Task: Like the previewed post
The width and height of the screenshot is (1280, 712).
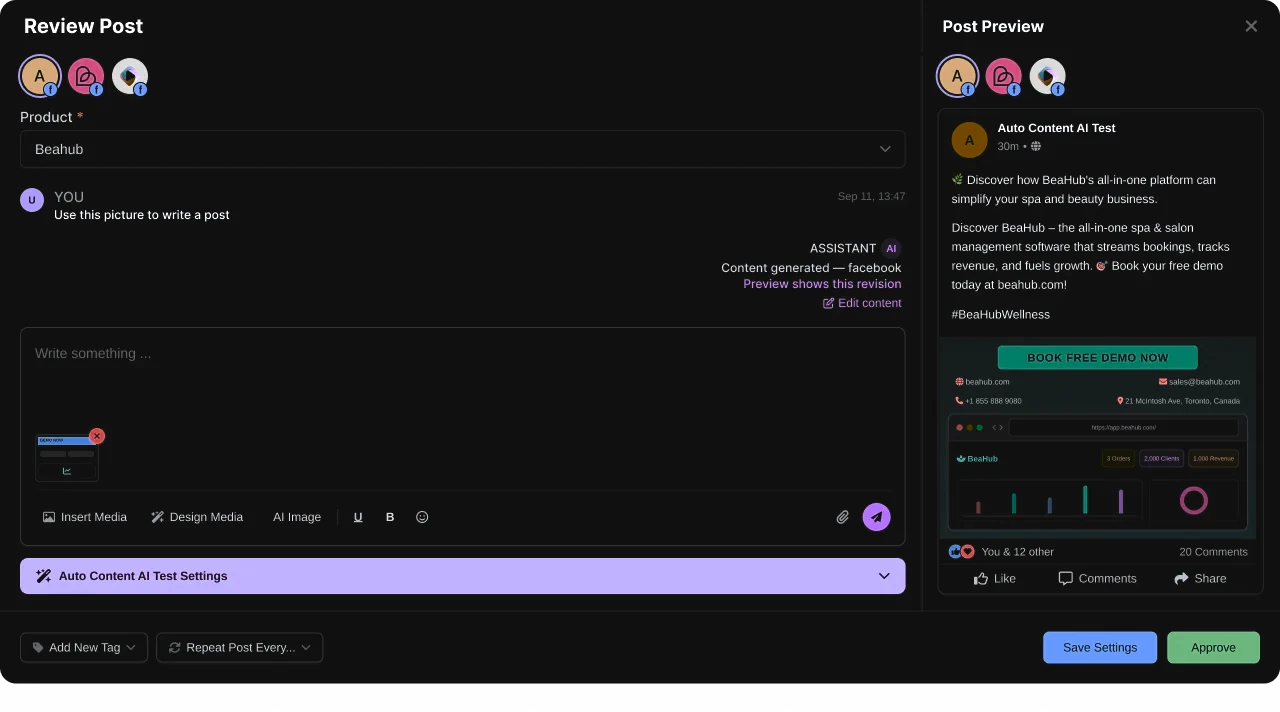Action: [994, 578]
